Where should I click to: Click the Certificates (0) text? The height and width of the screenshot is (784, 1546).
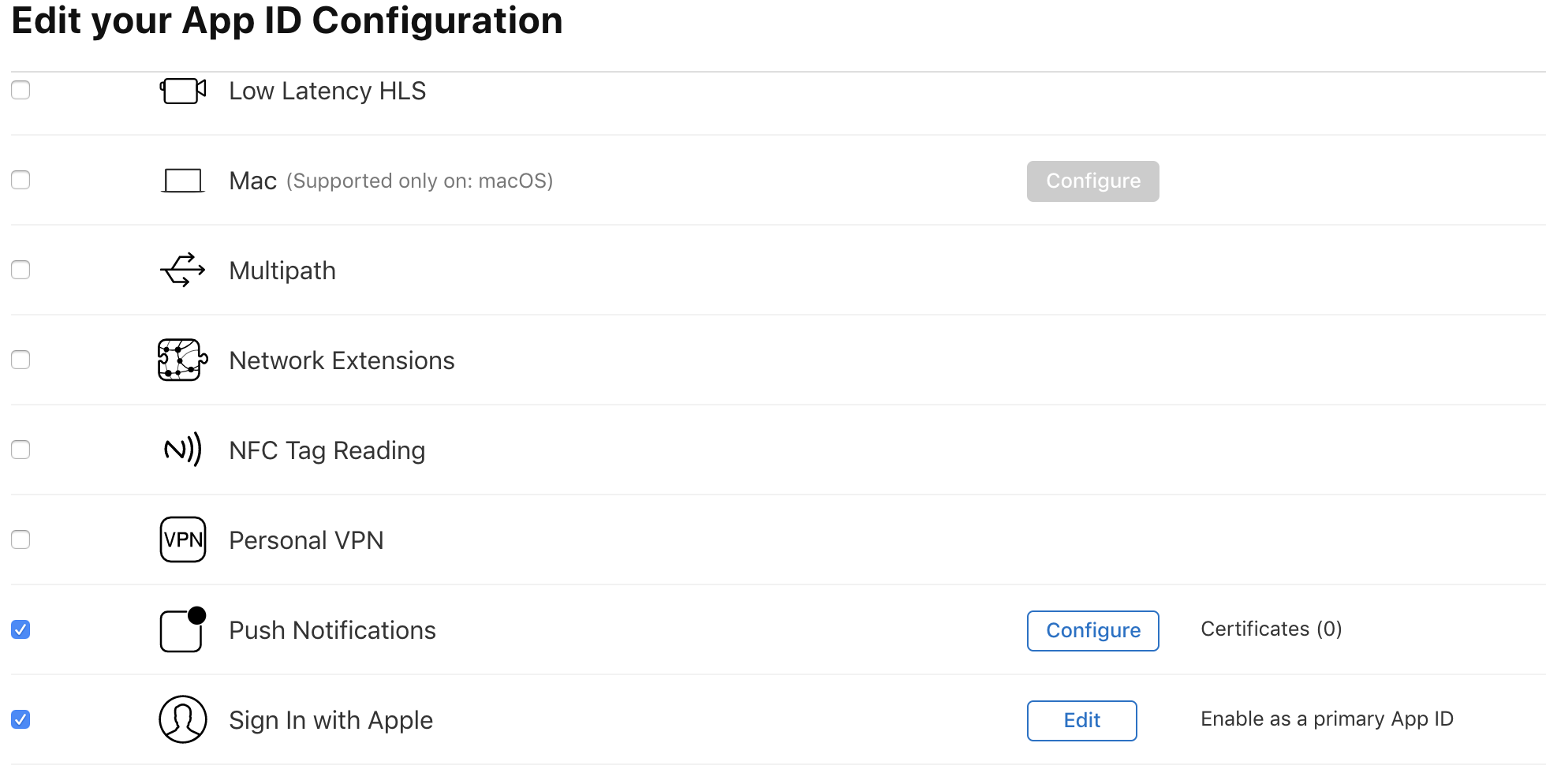coord(1272,629)
